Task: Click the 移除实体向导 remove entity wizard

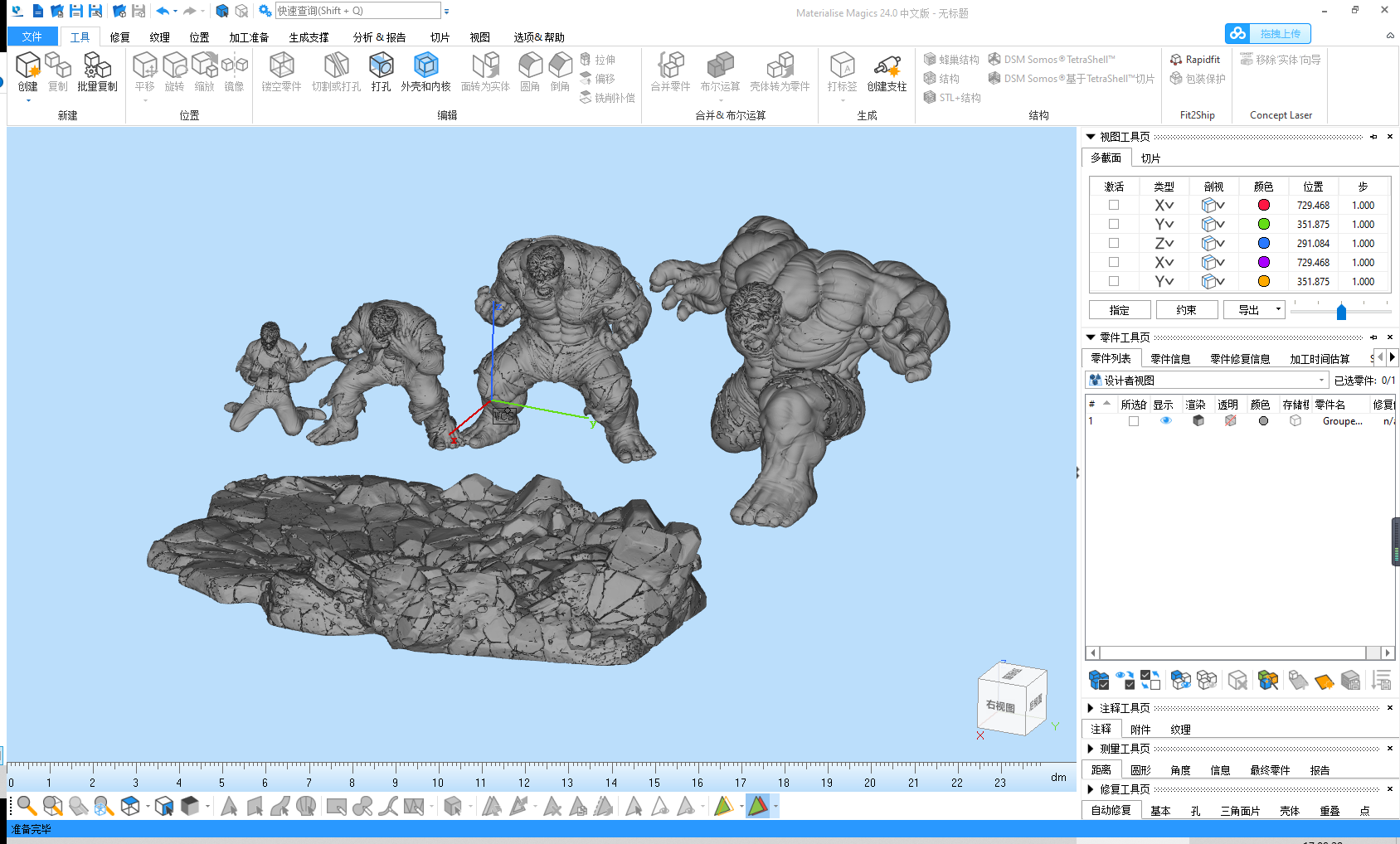Action: pyautogui.click(x=1281, y=60)
